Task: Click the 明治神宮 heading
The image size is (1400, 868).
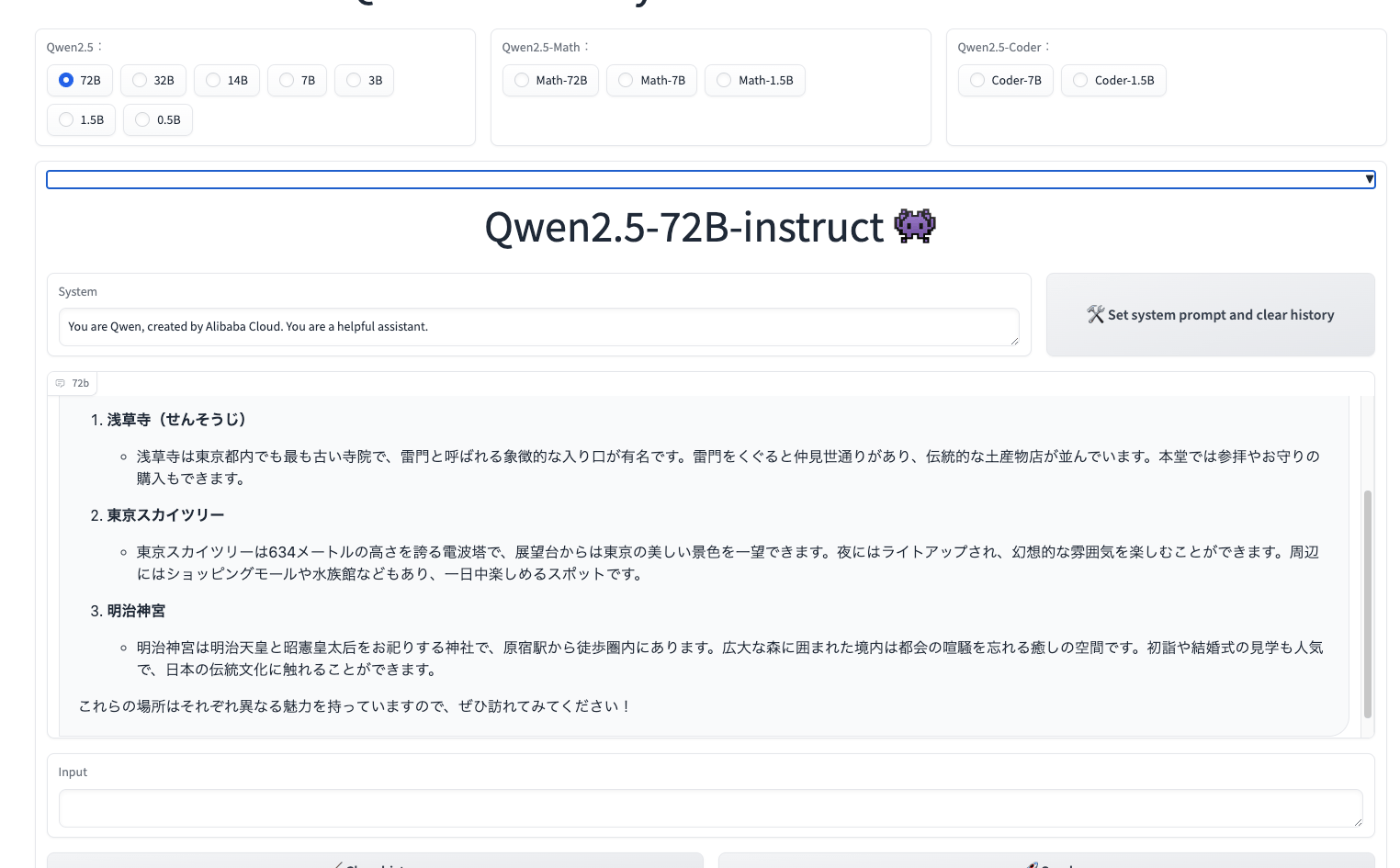Action: point(136,610)
